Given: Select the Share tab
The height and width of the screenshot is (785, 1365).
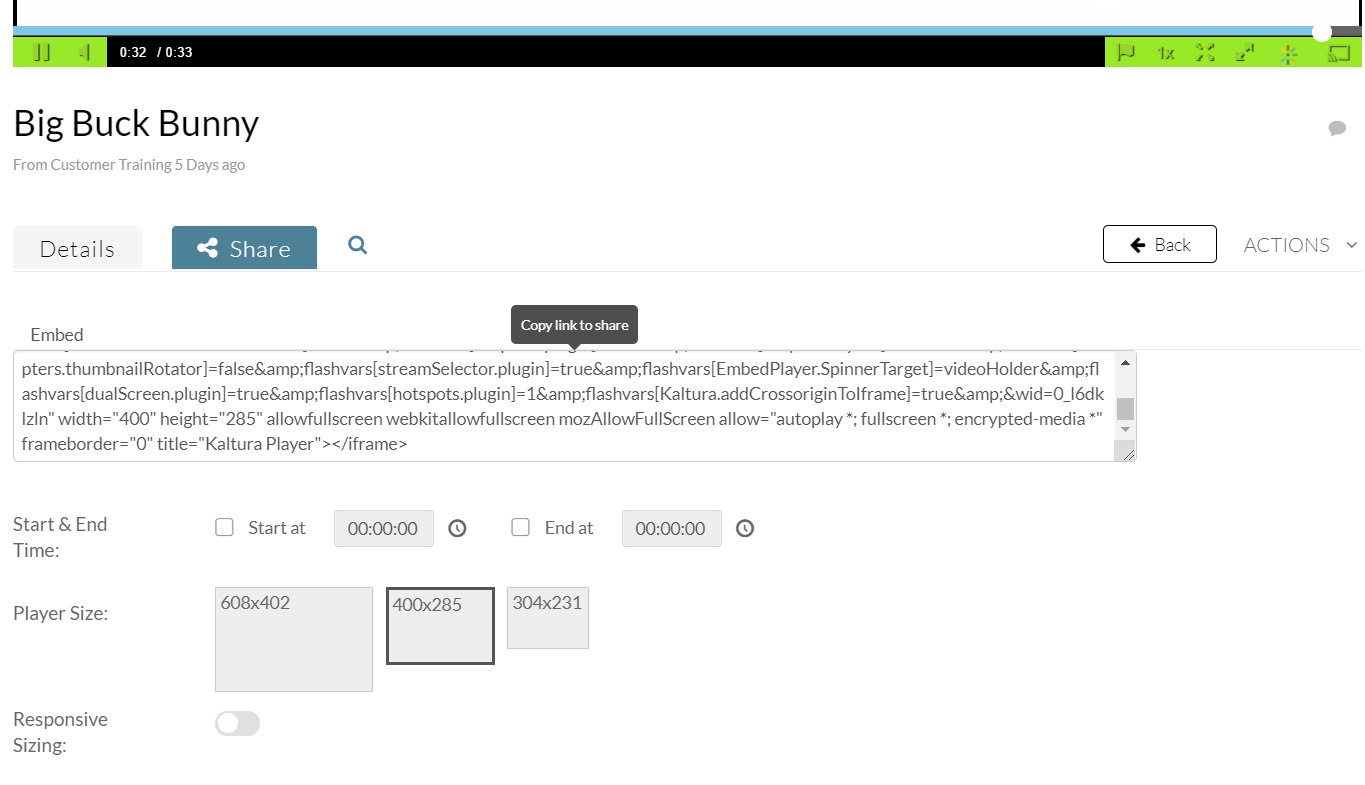Looking at the screenshot, I should pyautogui.click(x=244, y=248).
